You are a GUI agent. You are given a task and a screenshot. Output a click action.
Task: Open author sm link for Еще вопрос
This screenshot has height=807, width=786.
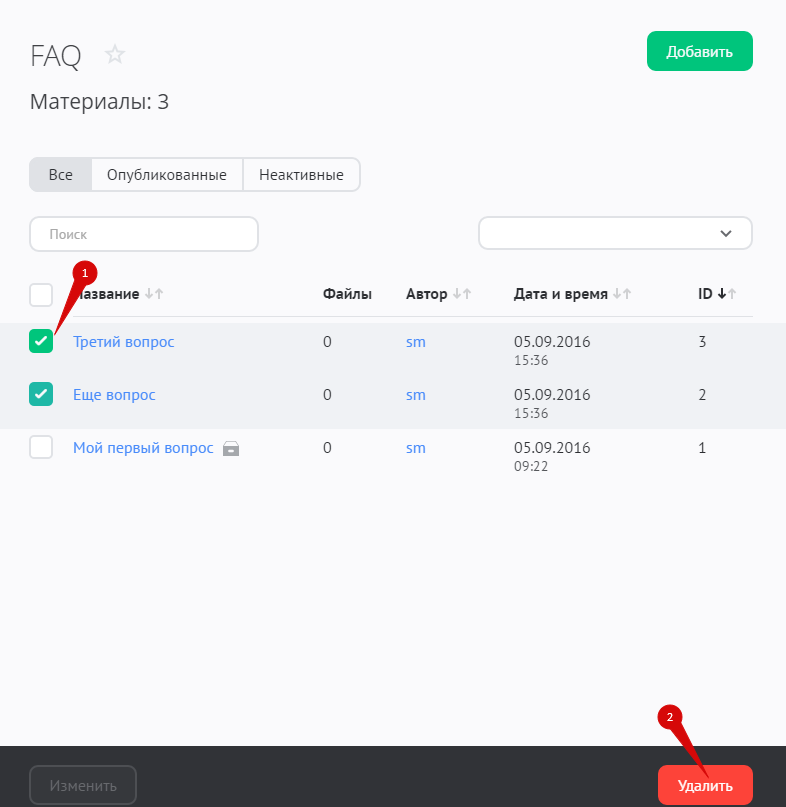[x=416, y=395]
